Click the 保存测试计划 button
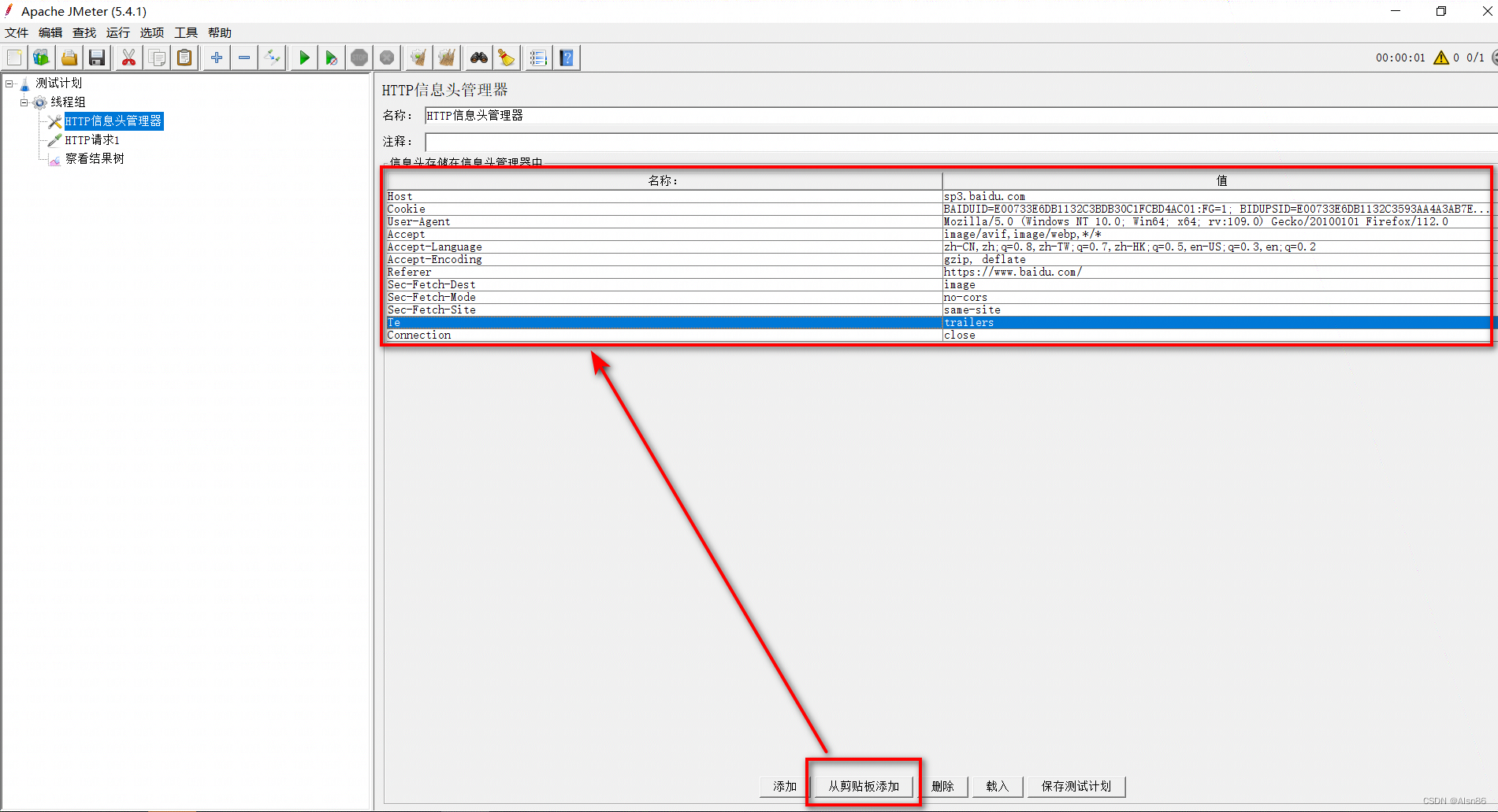Image resolution: width=1498 pixels, height=812 pixels. (x=1076, y=786)
